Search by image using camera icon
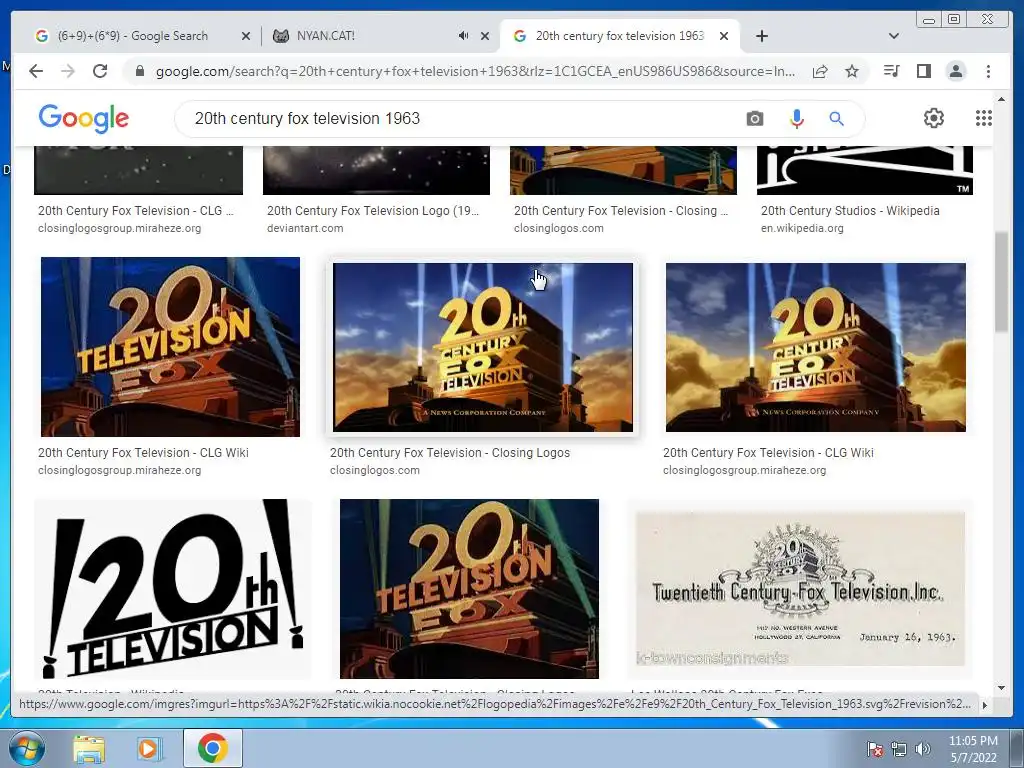The image size is (1024, 768). 754,119
